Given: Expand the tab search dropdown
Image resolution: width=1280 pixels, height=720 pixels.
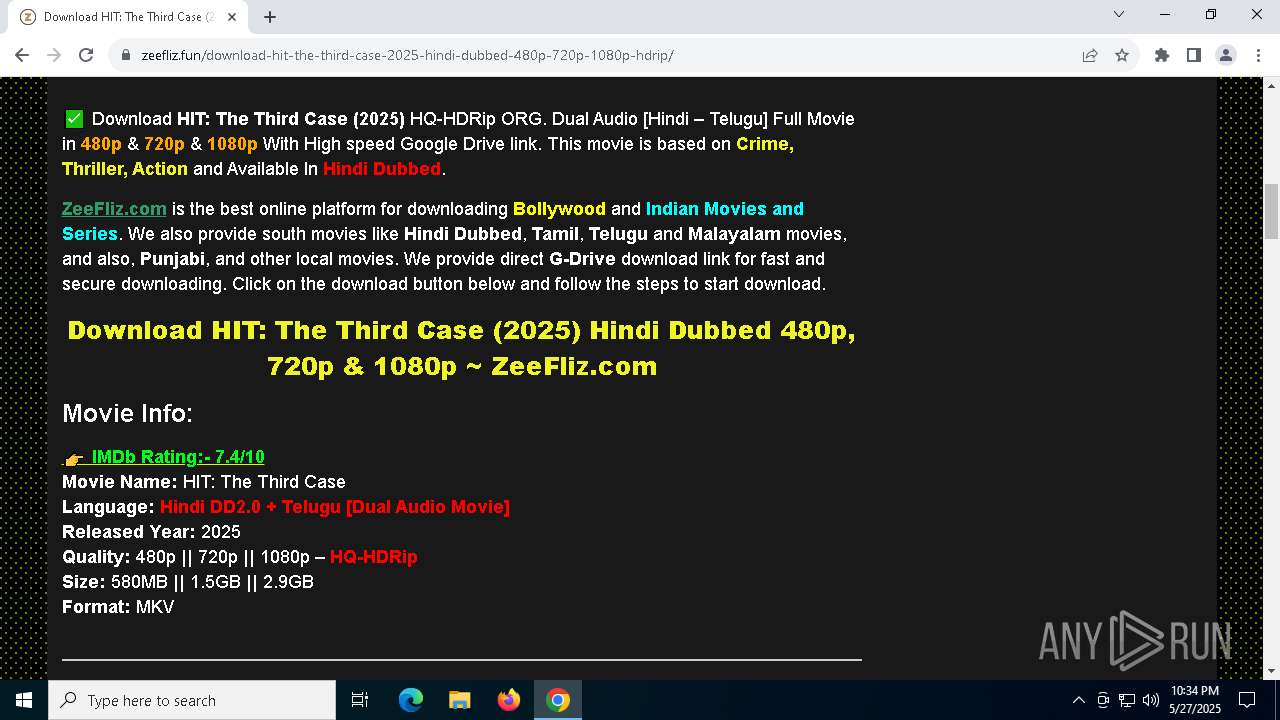Looking at the screenshot, I should pos(1119,14).
